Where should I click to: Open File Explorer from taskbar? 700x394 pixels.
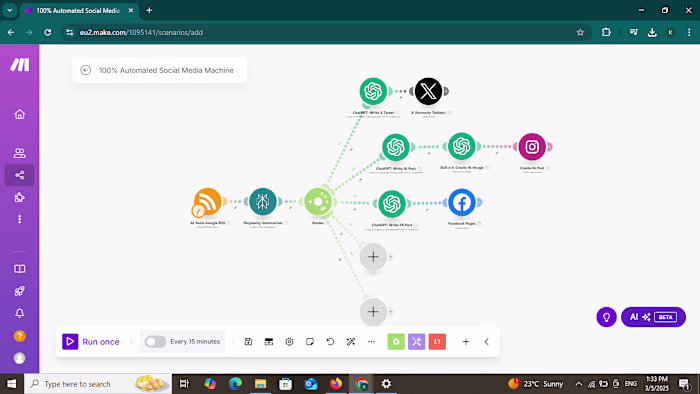(x=260, y=384)
